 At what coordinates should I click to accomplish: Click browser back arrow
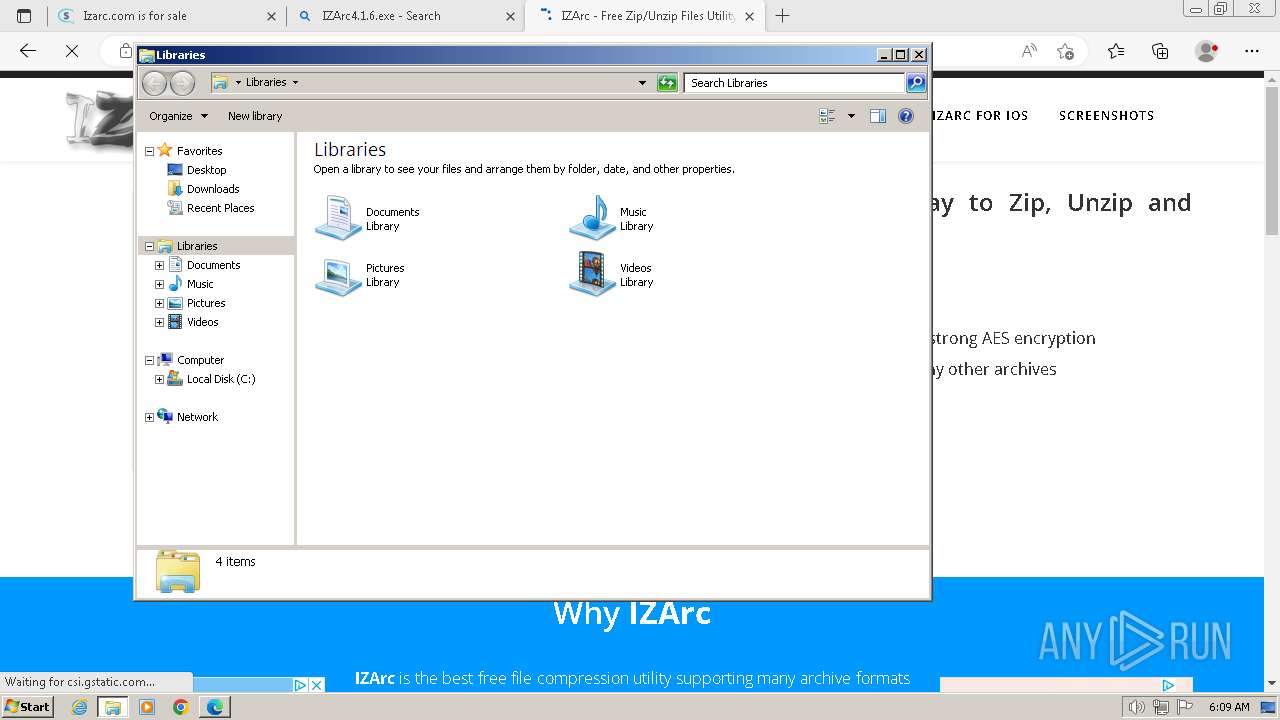(x=28, y=51)
